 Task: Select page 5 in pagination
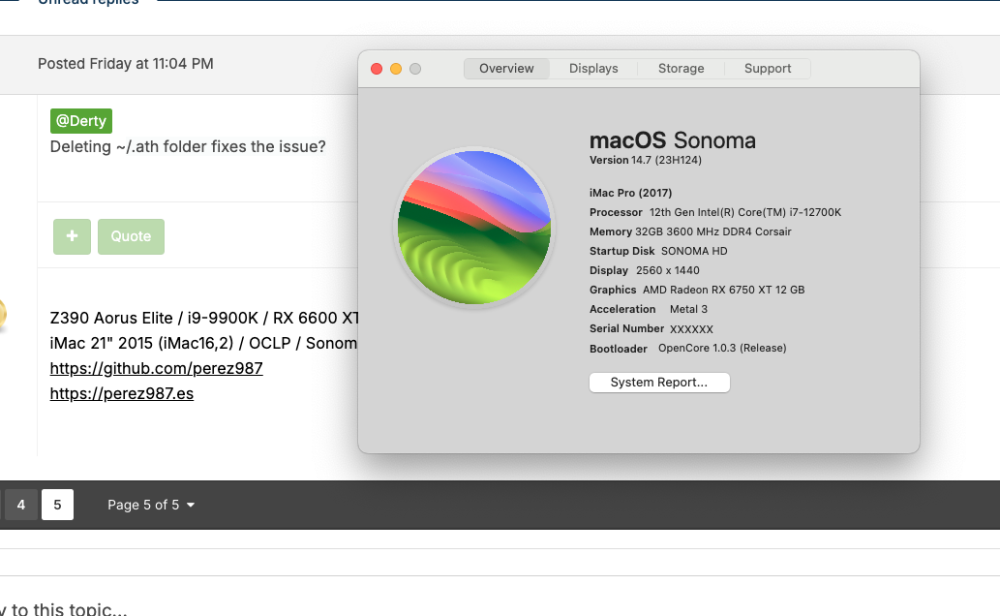pyautogui.click(x=57, y=505)
